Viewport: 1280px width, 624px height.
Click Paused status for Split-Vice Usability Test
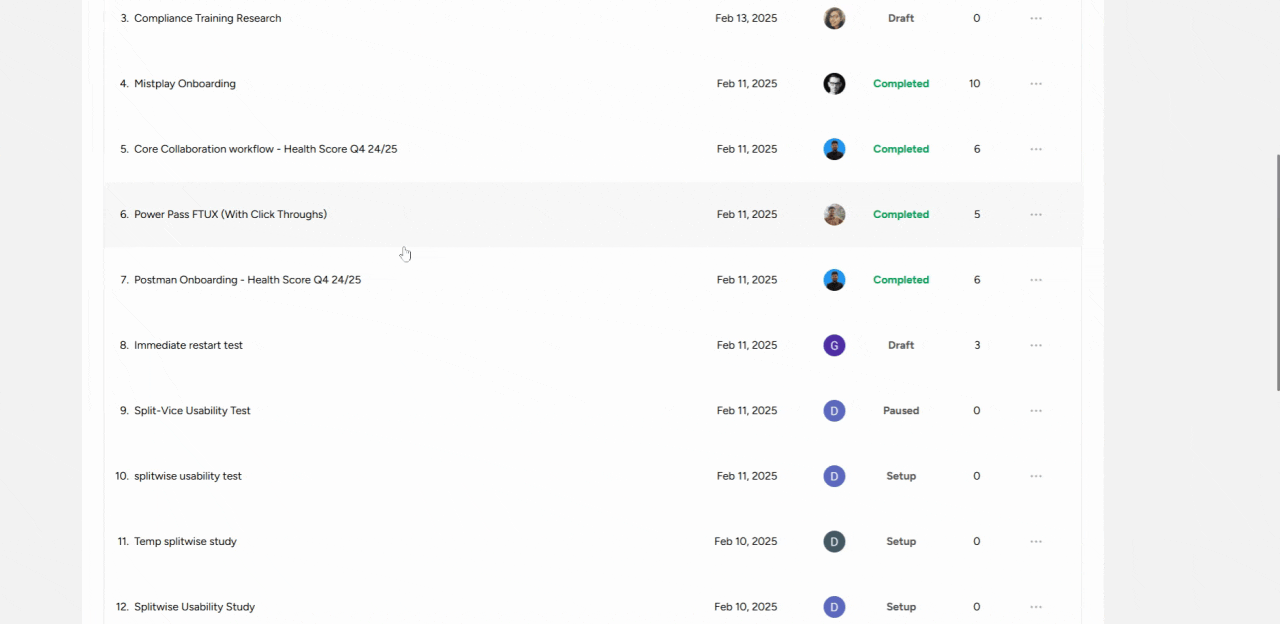[901, 411]
